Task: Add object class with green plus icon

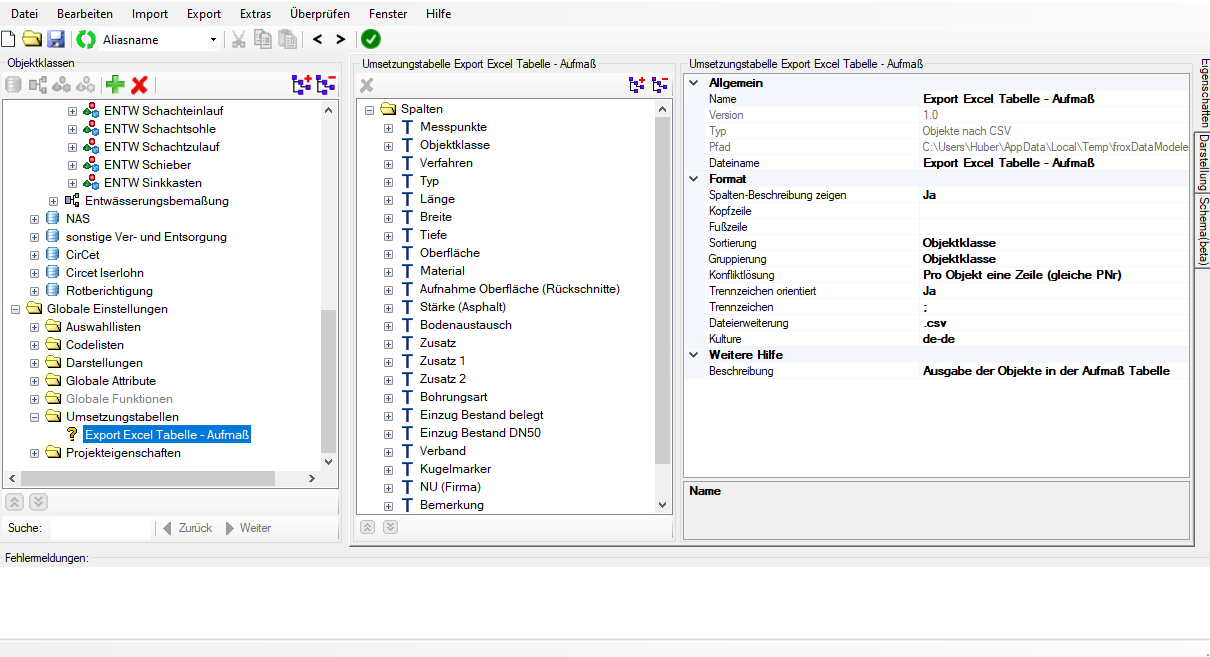Action: tap(116, 85)
